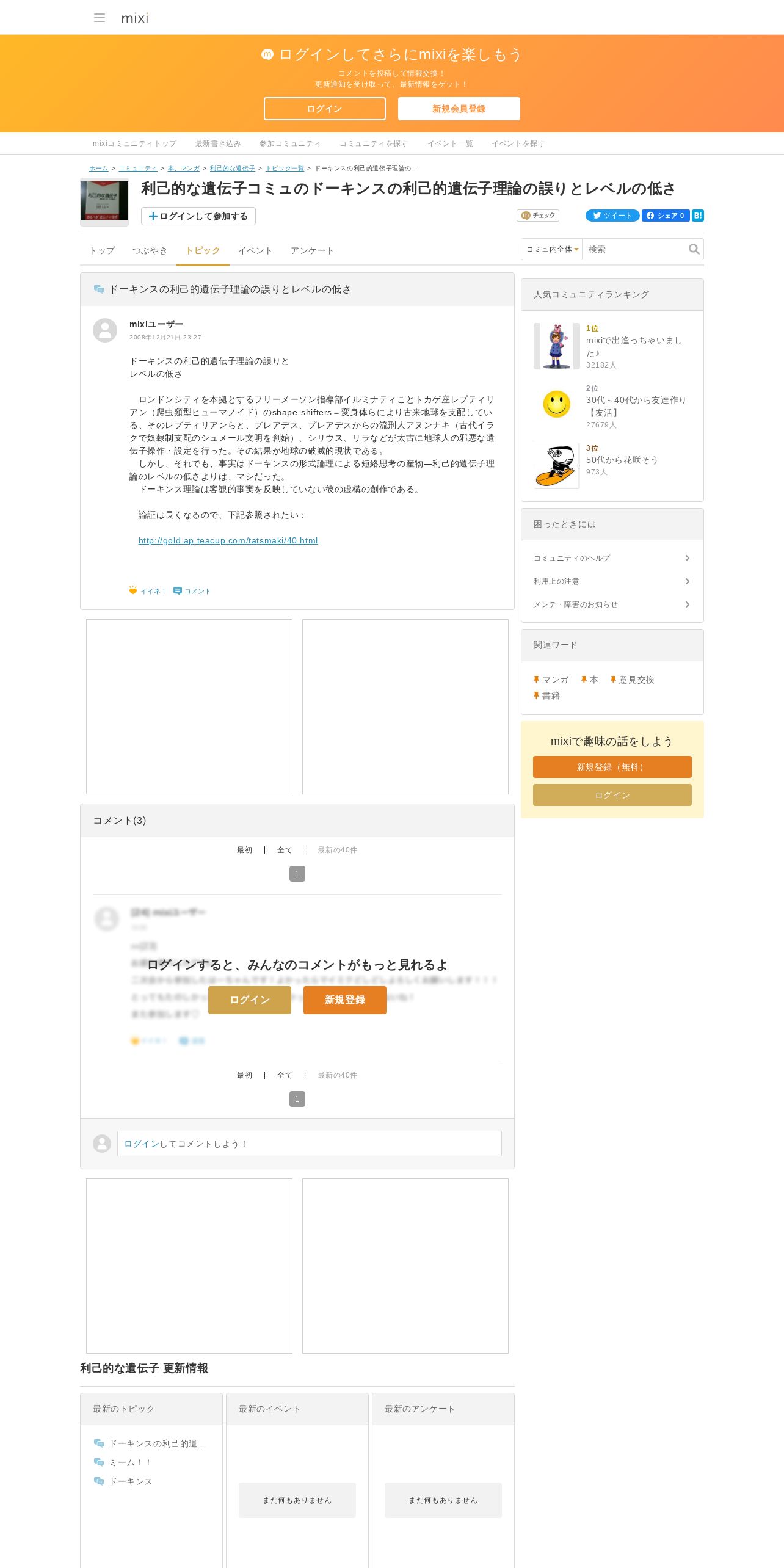Viewport: 784px width, 1568px height.
Task: Switch to the アンケート tab
Action: (x=312, y=250)
